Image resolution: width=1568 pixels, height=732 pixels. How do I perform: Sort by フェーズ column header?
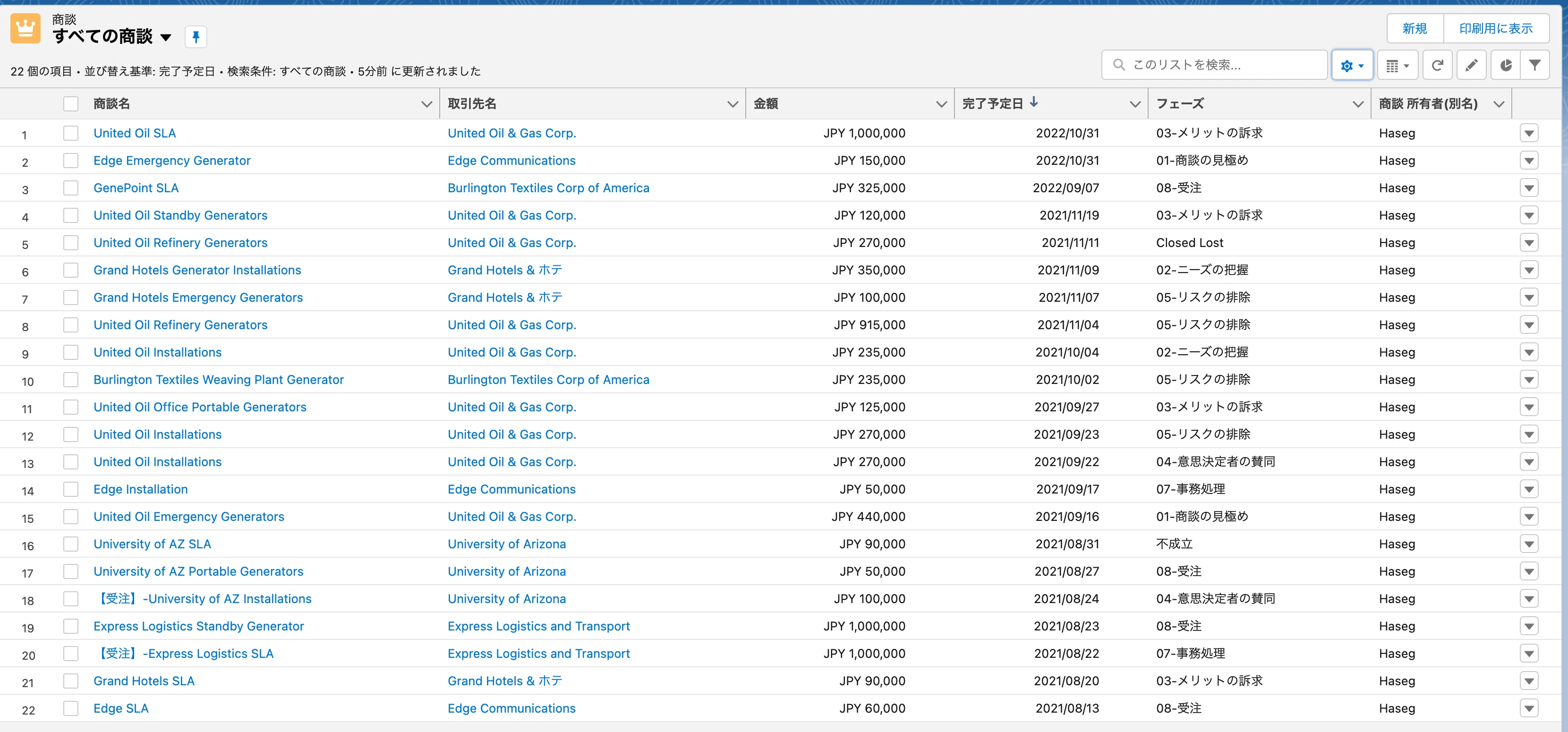pos(1180,104)
